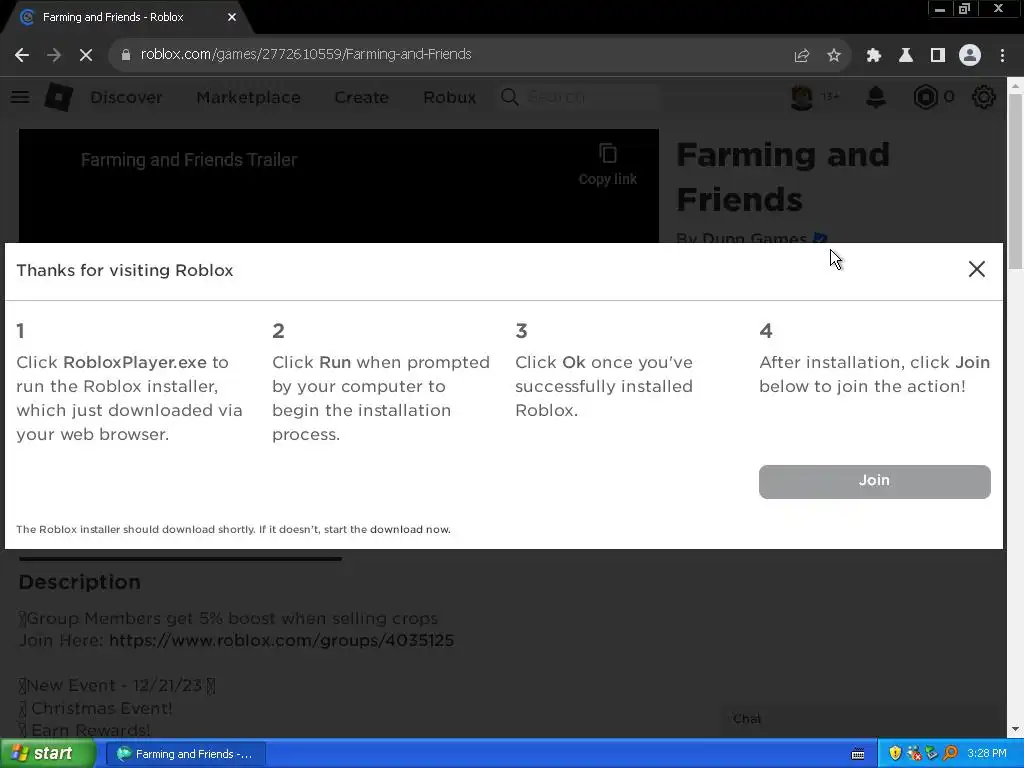The width and height of the screenshot is (1024, 768).
Task: Open Chrome's three-dot menu
Action: [x=1002, y=55]
